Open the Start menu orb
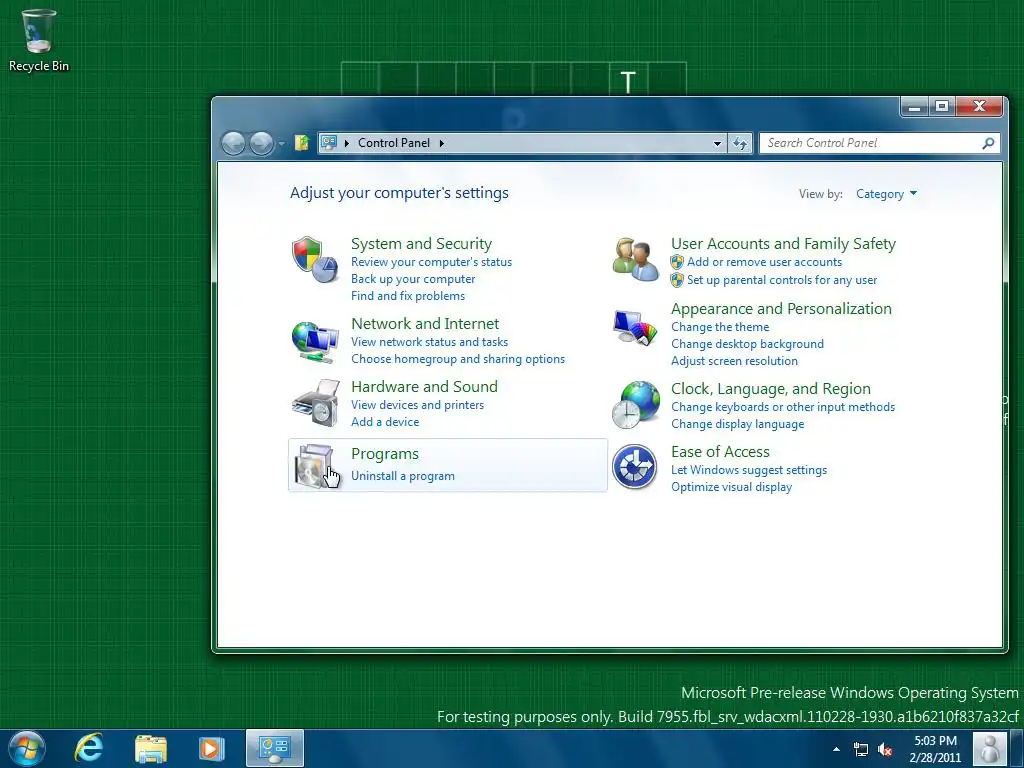Viewport: 1024px width, 768px height. coord(27,748)
